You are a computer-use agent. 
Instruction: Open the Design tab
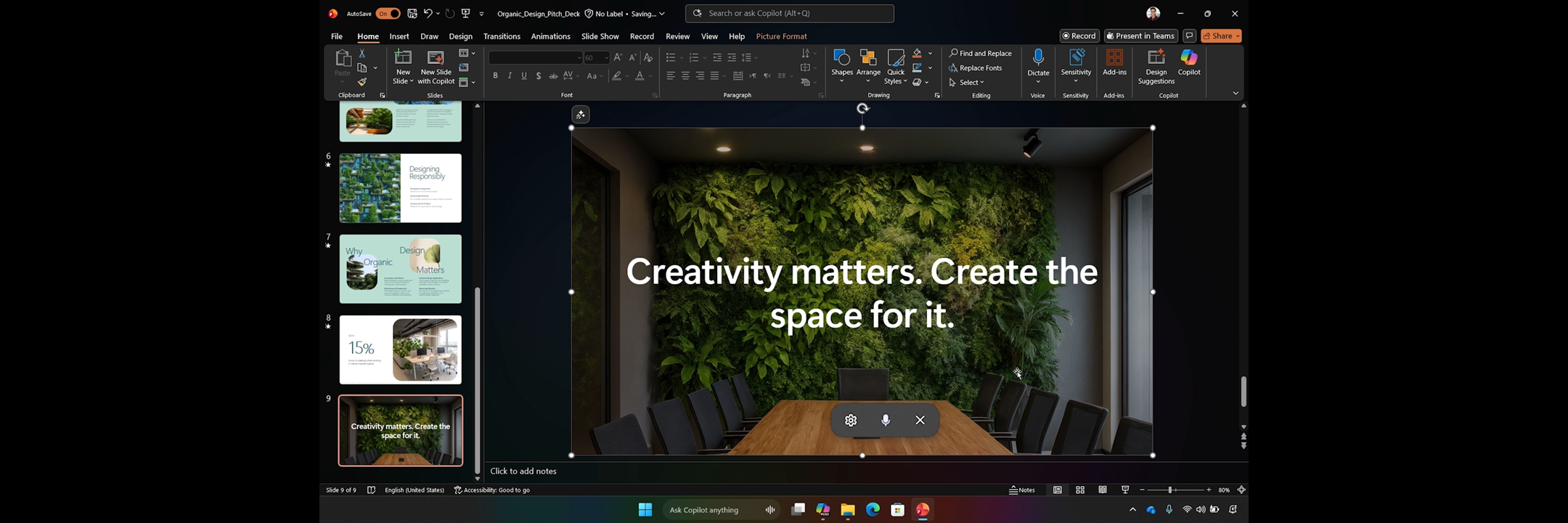pyautogui.click(x=460, y=36)
